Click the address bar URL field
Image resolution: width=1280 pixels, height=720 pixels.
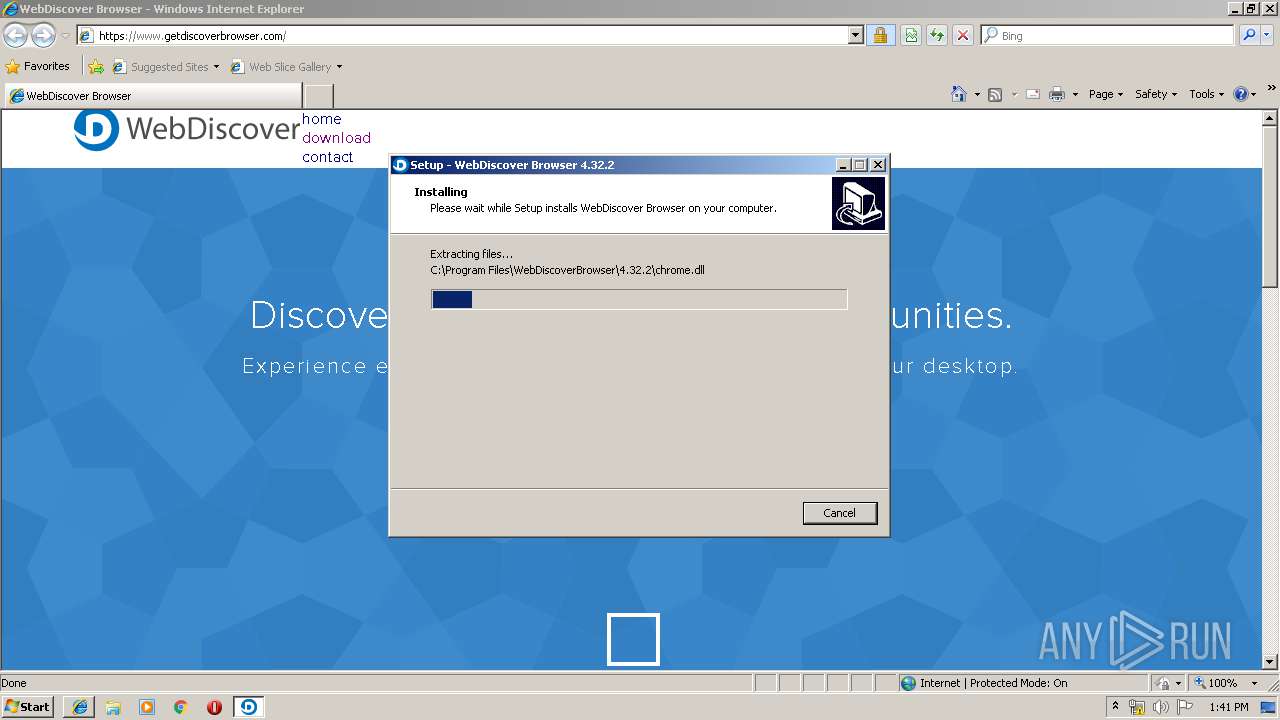pos(461,36)
